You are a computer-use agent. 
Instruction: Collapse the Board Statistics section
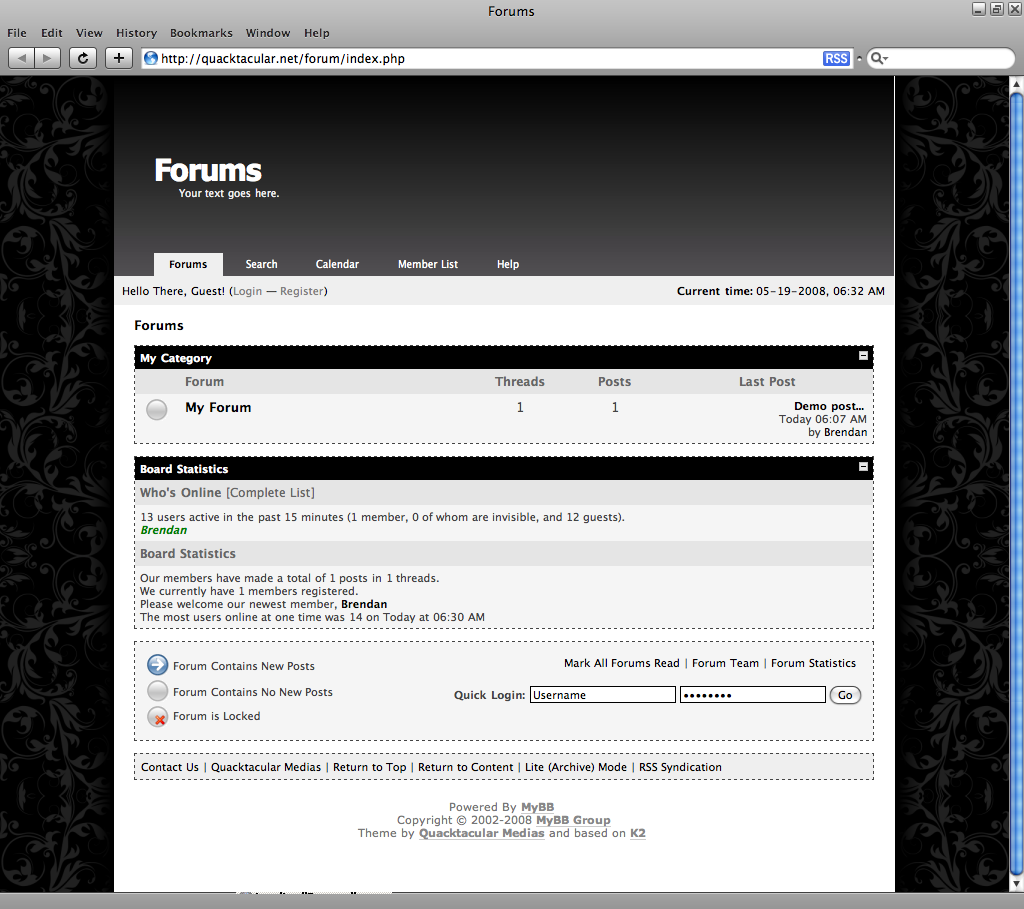pos(863,467)
